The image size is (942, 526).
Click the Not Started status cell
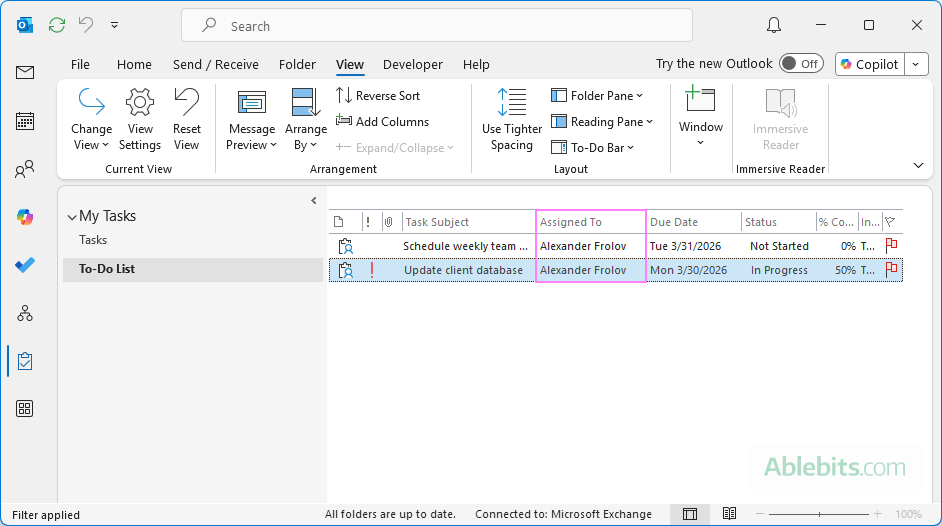779,246
